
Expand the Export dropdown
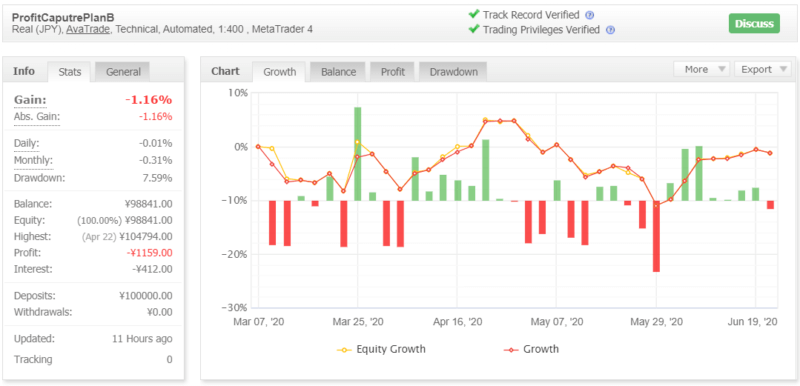(x=762, y=69)
